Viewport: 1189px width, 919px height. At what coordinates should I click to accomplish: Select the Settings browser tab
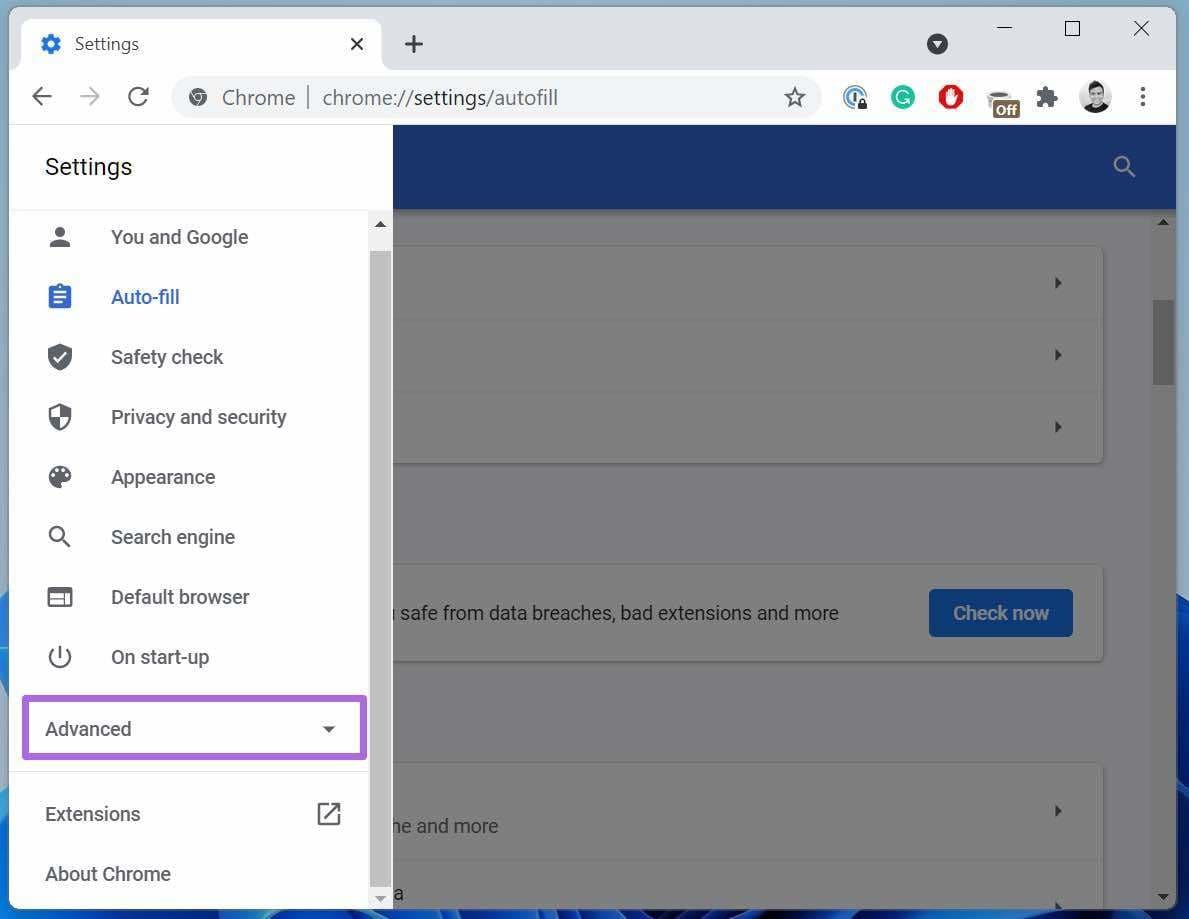pos(201,44)
